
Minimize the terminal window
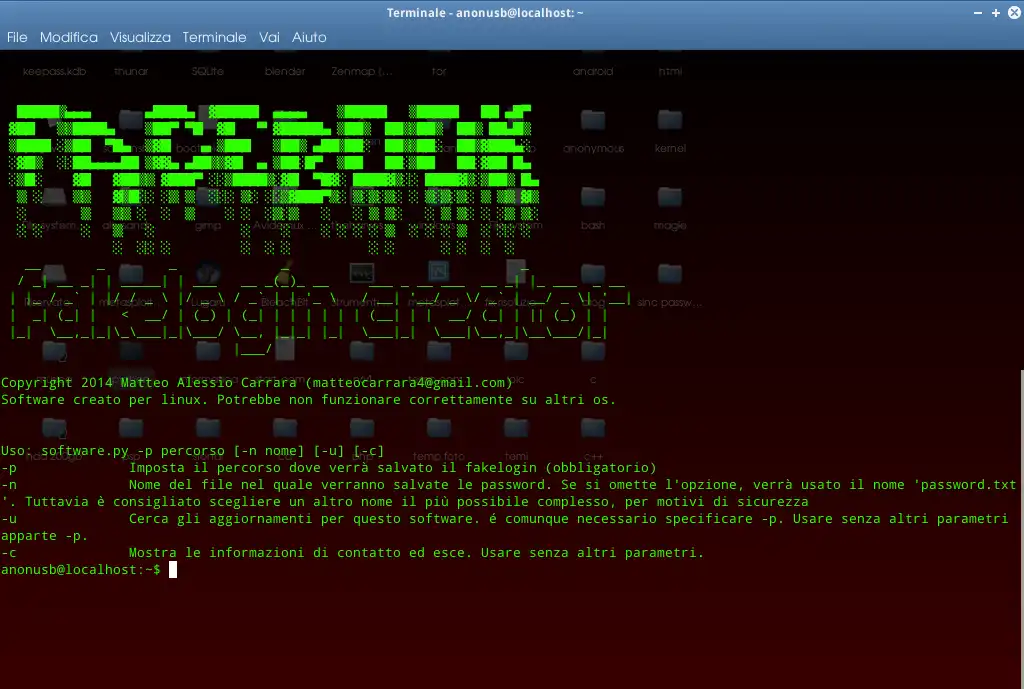point(978,13)
